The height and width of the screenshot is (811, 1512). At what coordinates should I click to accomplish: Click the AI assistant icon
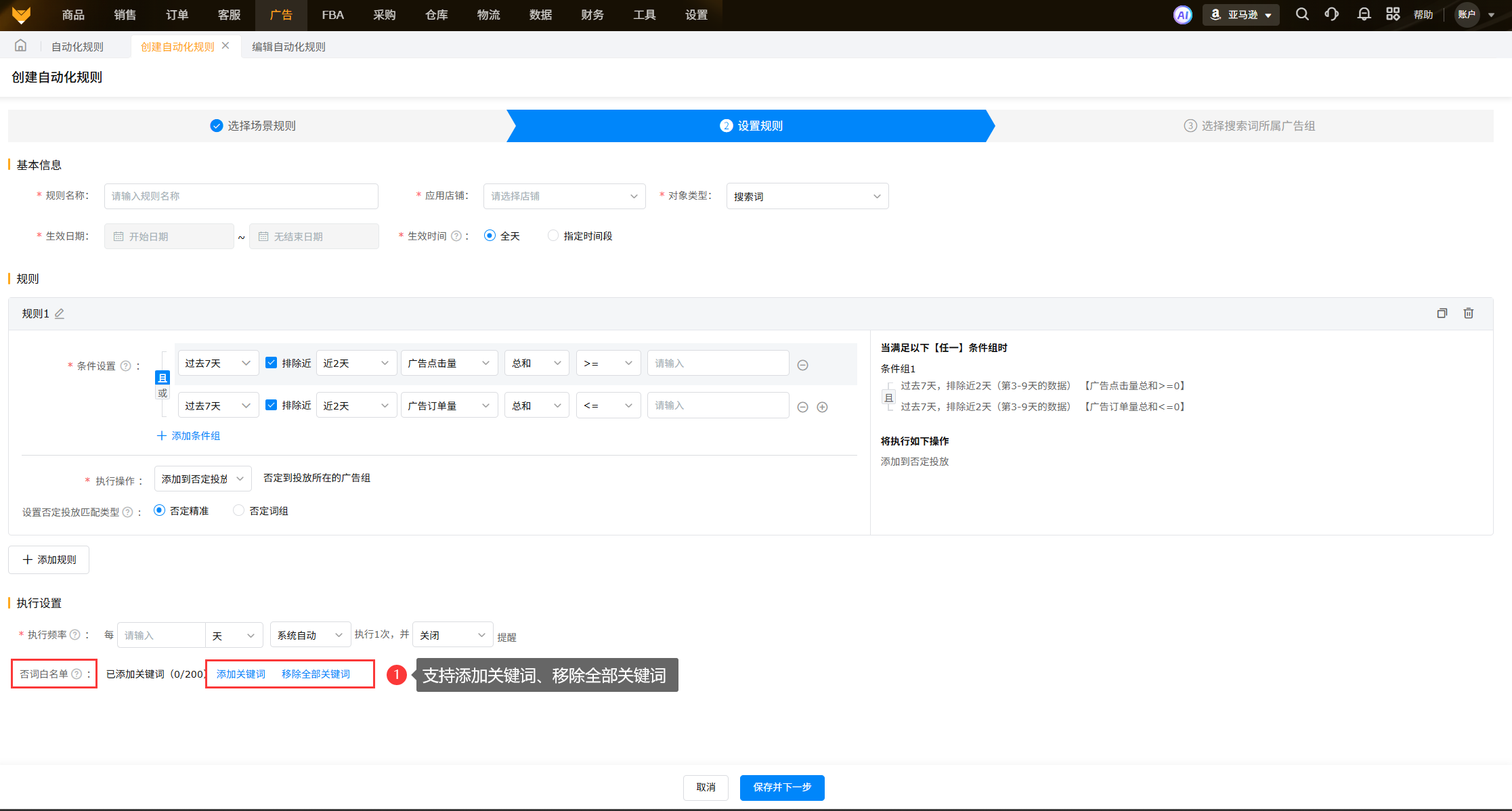click(x=1182, y=15)
